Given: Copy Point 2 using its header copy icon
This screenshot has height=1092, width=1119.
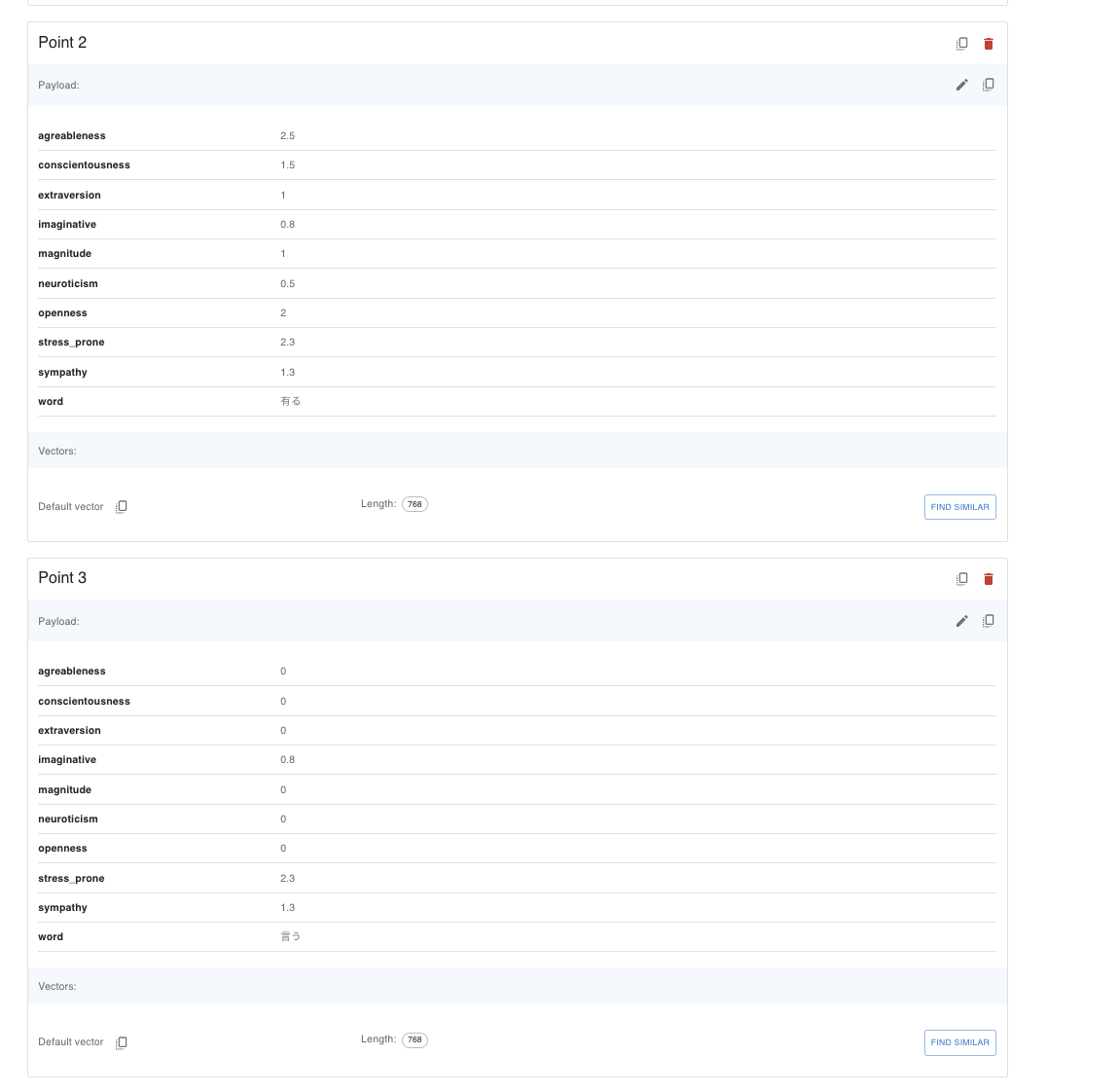Looking at the screenshot, I should [x=961, y=44].
